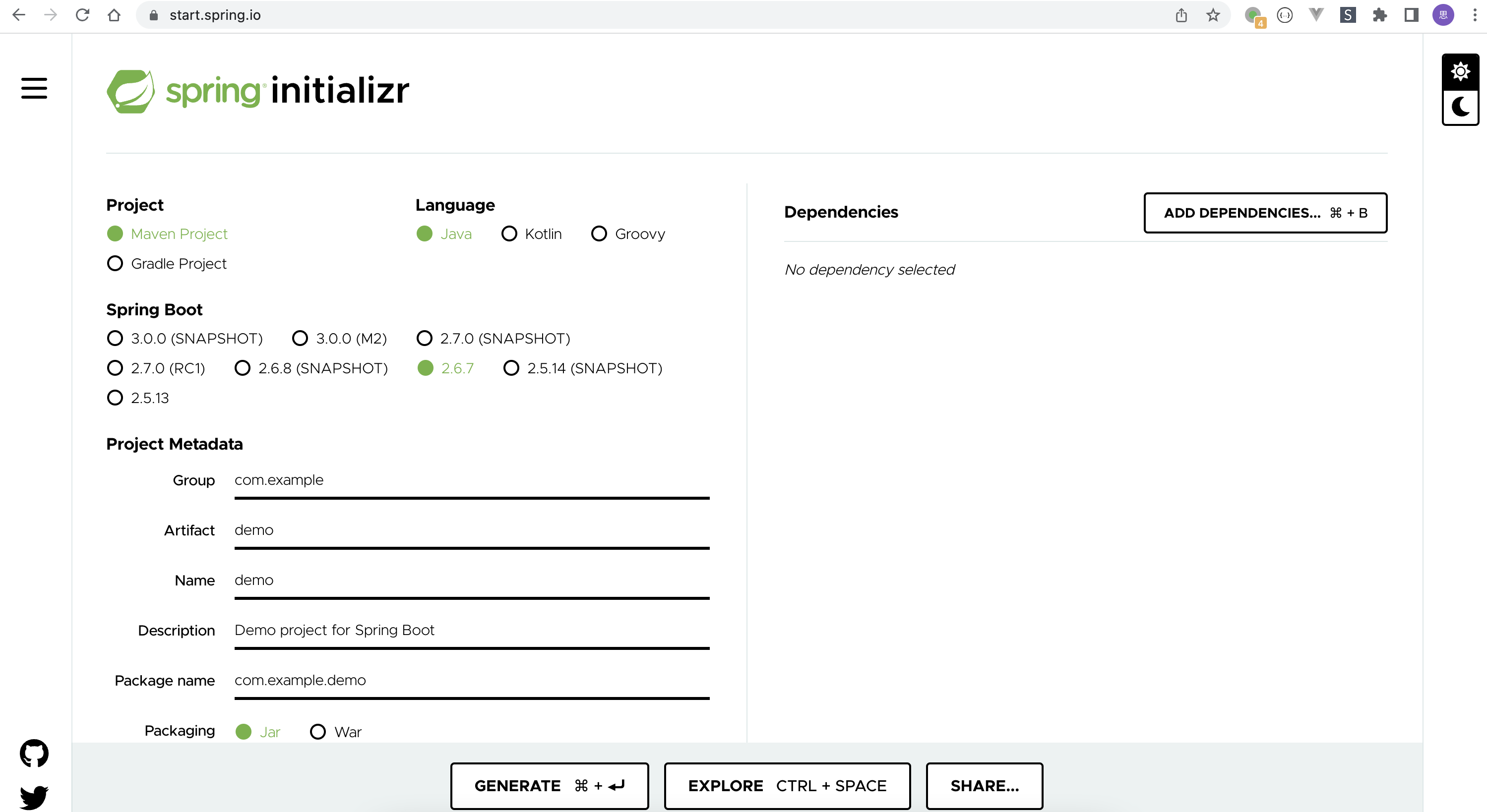
Task: Select Spring Boot 2.6.8 (SNAPSHOT)
Action: (311, 368)
